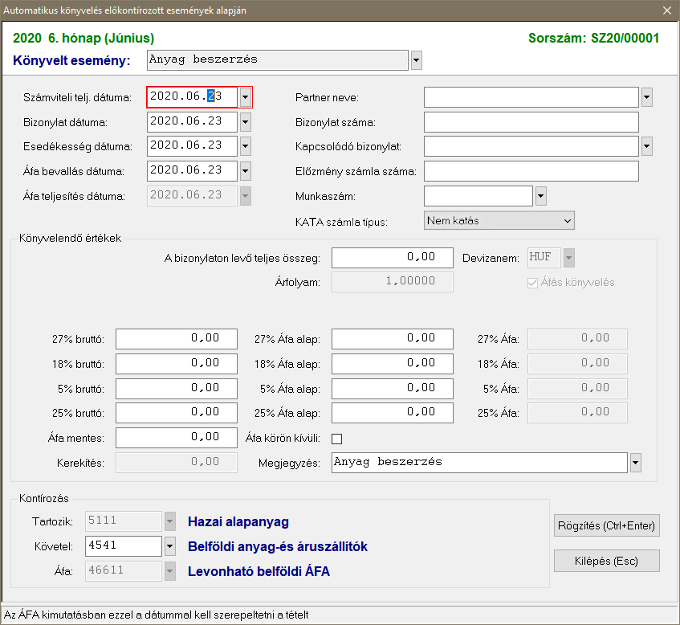680x625 pixels.
Task: Expand the Kapcsolódó bizonylat dropdown arrow
Action: [646, 146]
